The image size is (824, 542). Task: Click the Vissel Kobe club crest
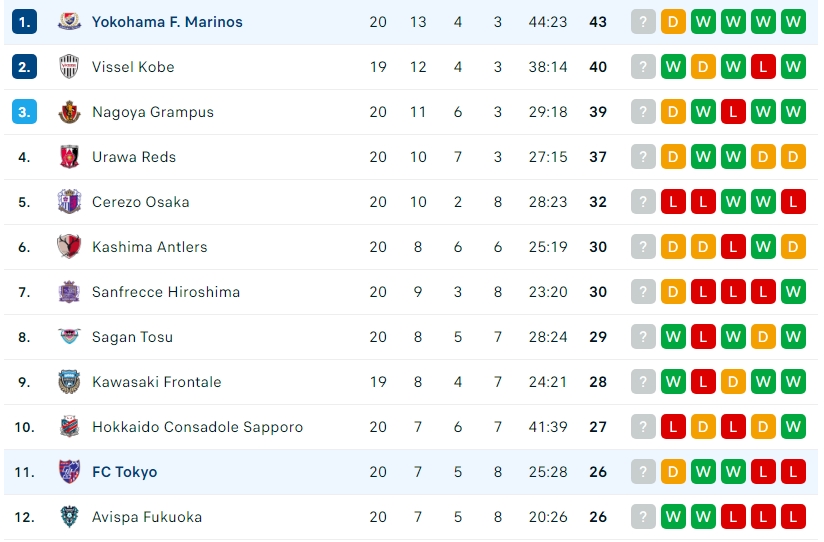[x=69, y=67]
